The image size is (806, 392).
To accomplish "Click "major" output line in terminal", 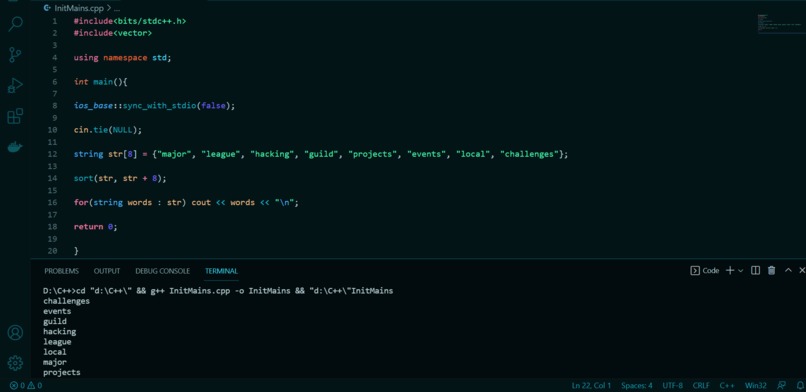I will tap(55, 362).
